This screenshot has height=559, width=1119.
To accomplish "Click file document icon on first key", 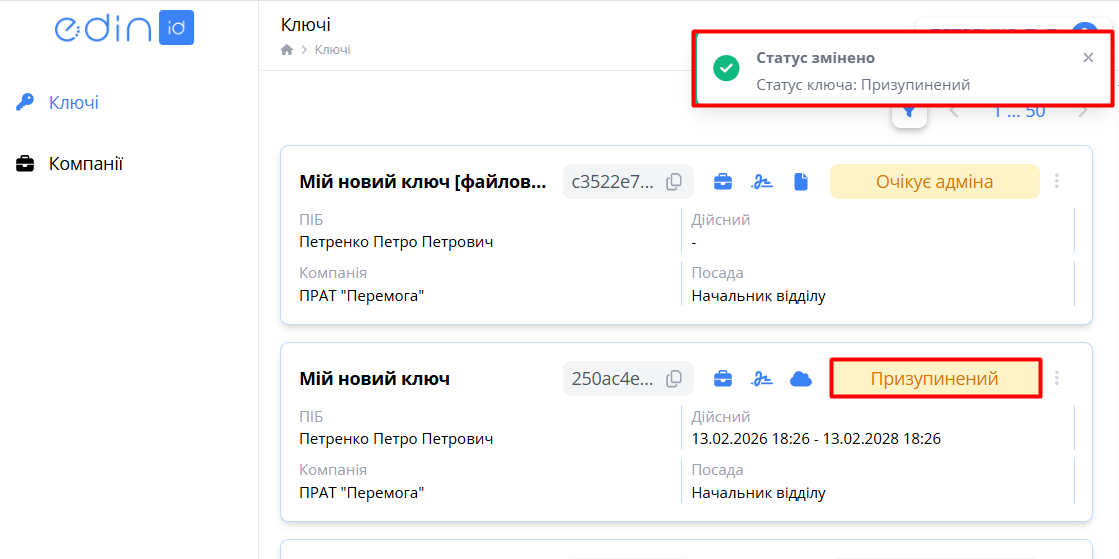I will [x=800, y=182].
